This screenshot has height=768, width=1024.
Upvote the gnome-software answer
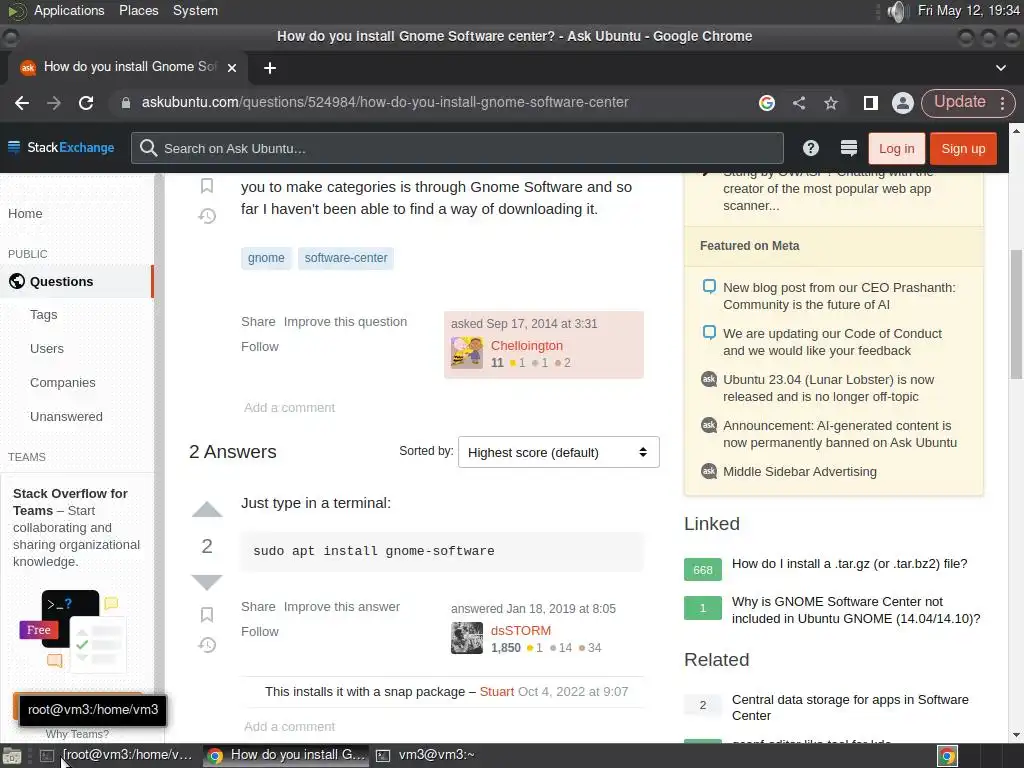tap(207, 509)
